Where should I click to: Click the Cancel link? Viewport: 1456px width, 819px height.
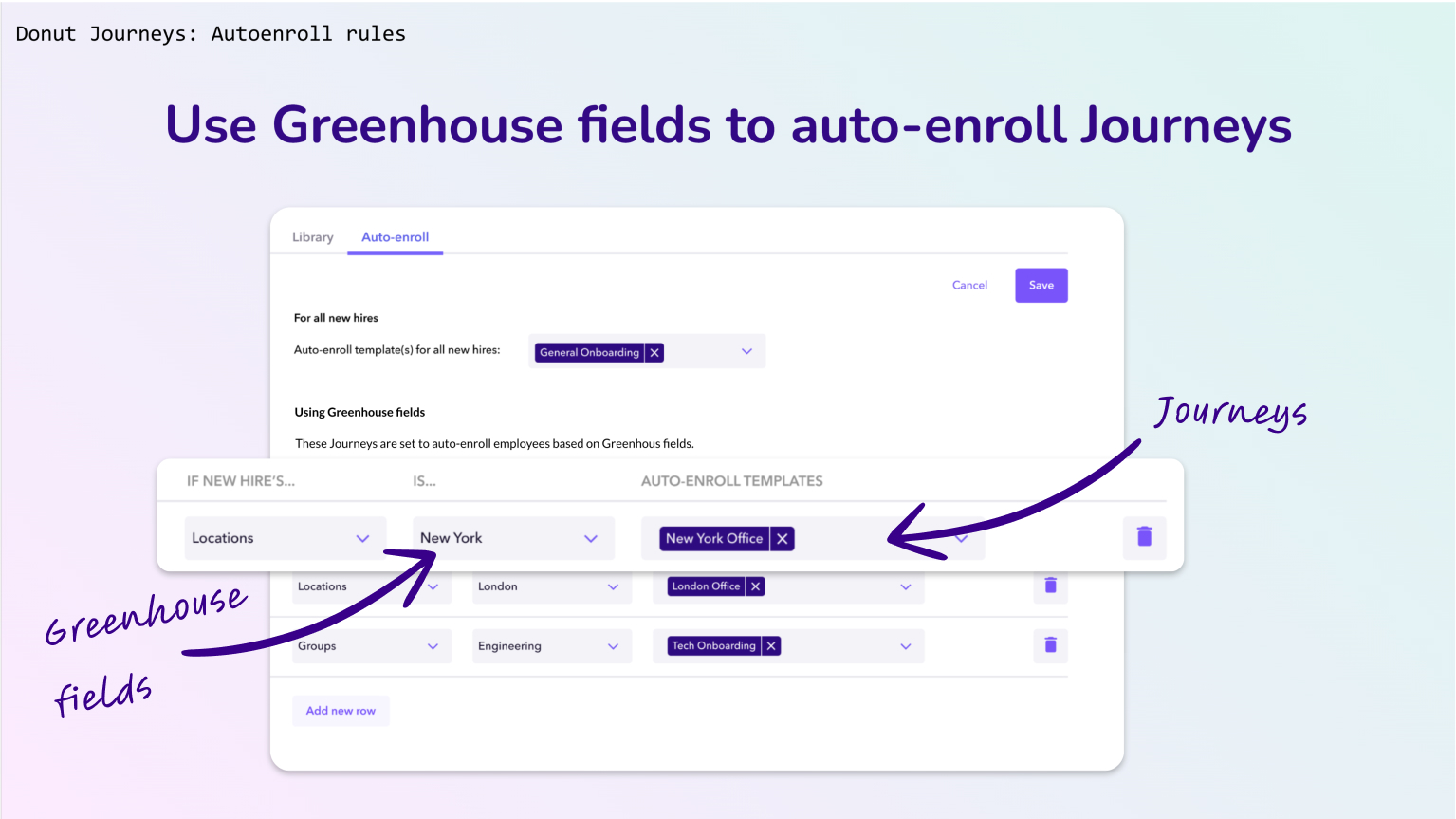click(x=969, y=286)
